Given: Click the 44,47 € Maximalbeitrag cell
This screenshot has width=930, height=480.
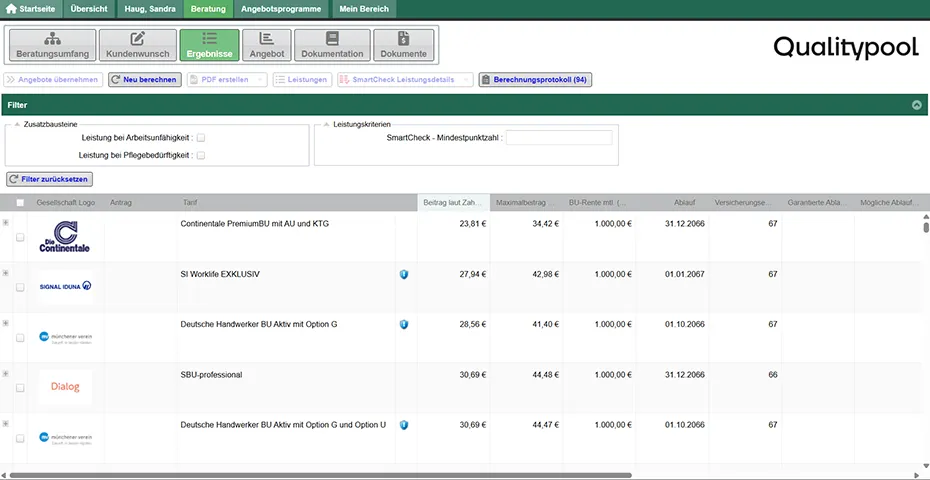Looking at the screenshot, I should [545, 425].
